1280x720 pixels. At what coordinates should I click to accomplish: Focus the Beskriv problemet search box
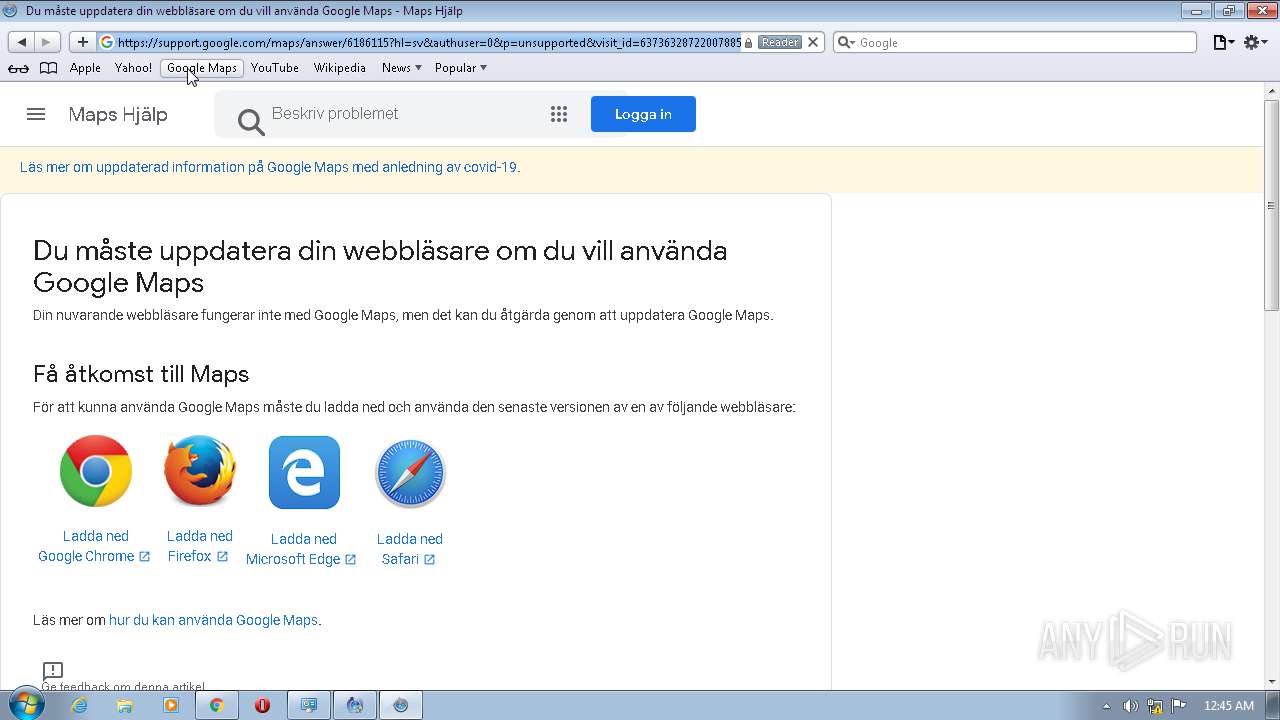(400, 114)
